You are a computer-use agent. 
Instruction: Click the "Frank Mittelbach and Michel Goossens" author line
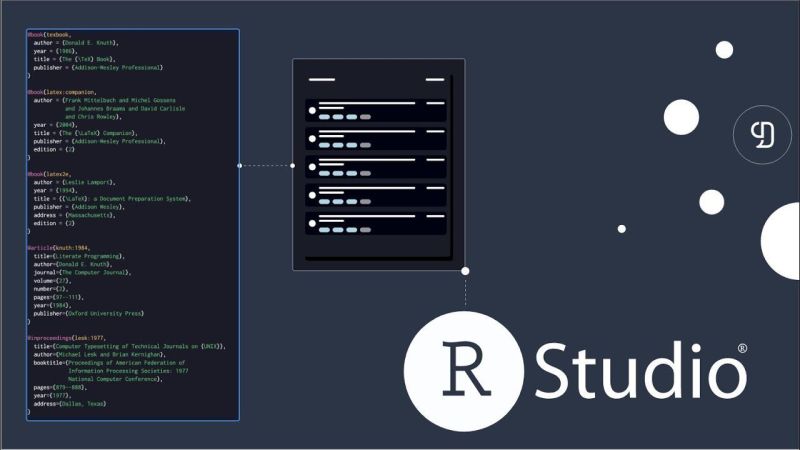click(105, 101)
